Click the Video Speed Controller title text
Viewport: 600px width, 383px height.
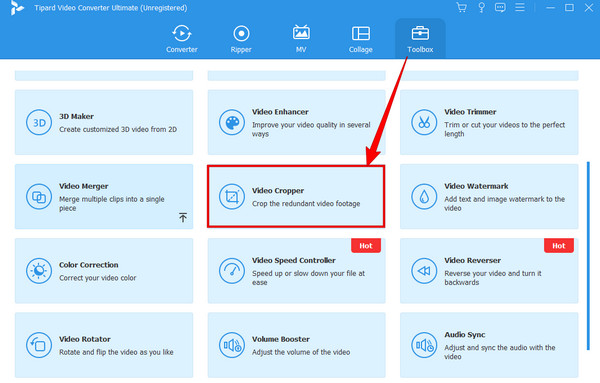[293, 260]
